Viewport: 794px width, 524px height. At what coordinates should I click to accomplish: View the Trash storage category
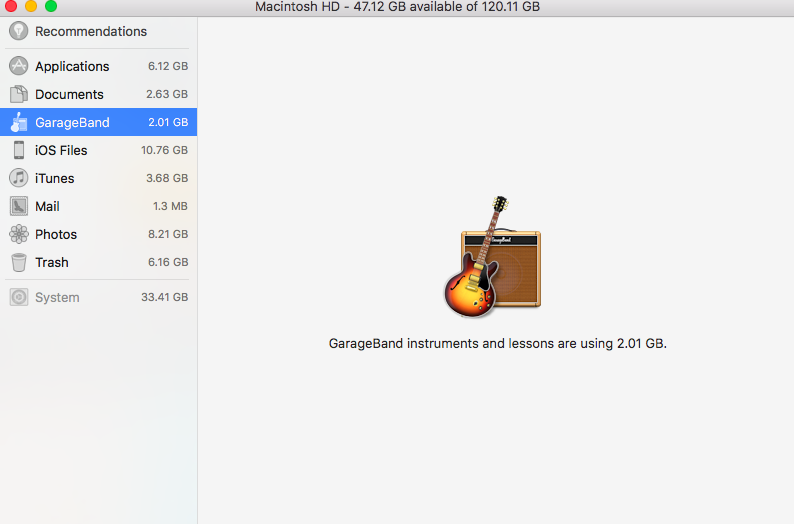click(x=52, y=262)
